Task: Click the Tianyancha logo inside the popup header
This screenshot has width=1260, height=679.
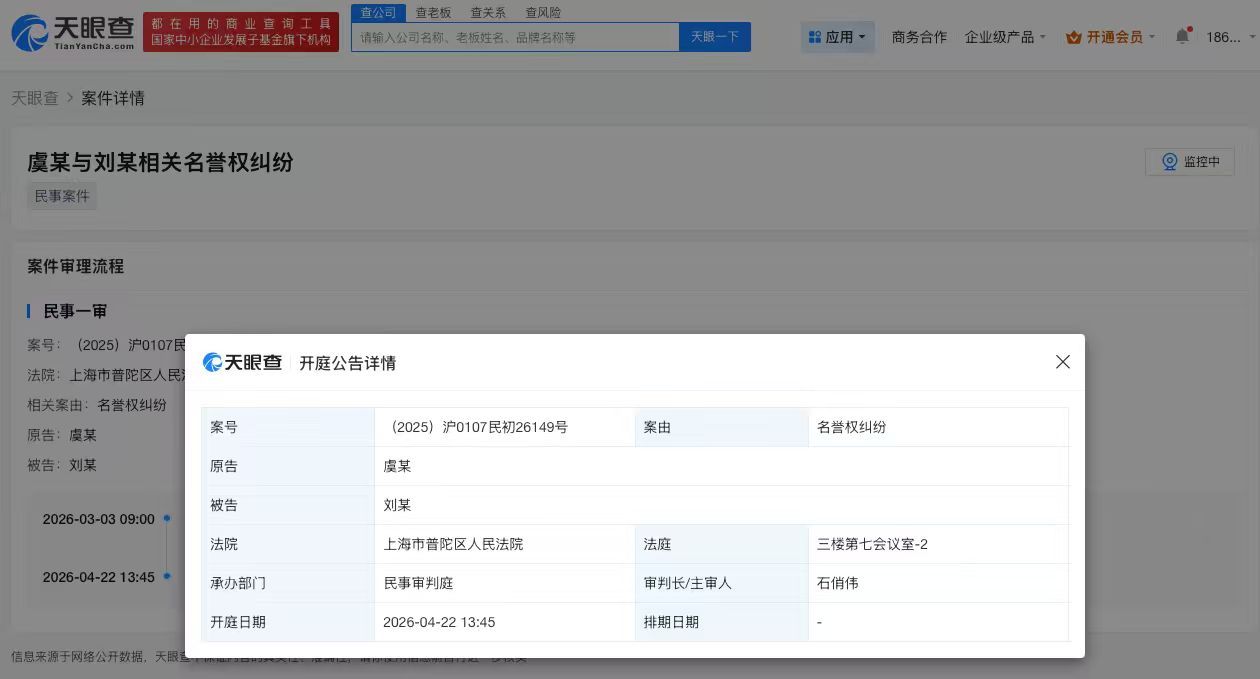Action: [242, 362]
